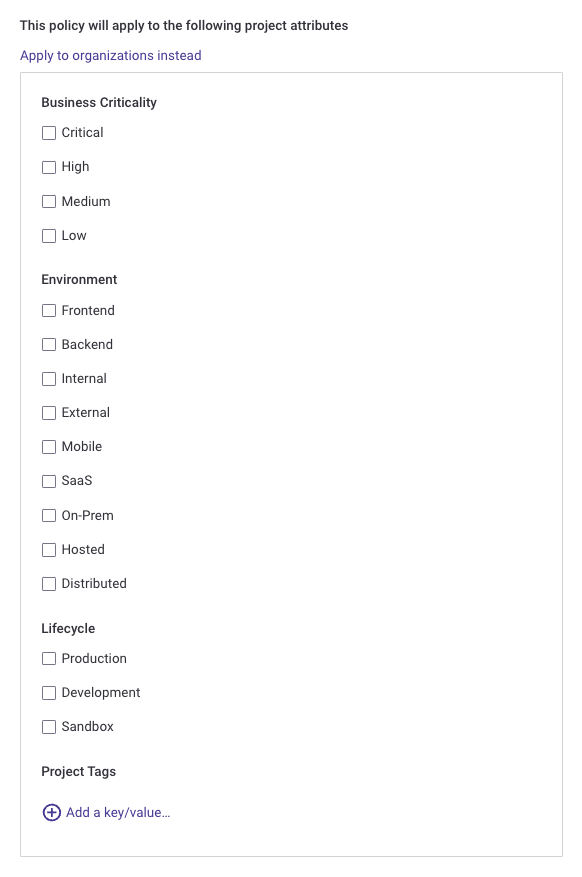Enable the Critical business criticality checkbox

(49, 132)
